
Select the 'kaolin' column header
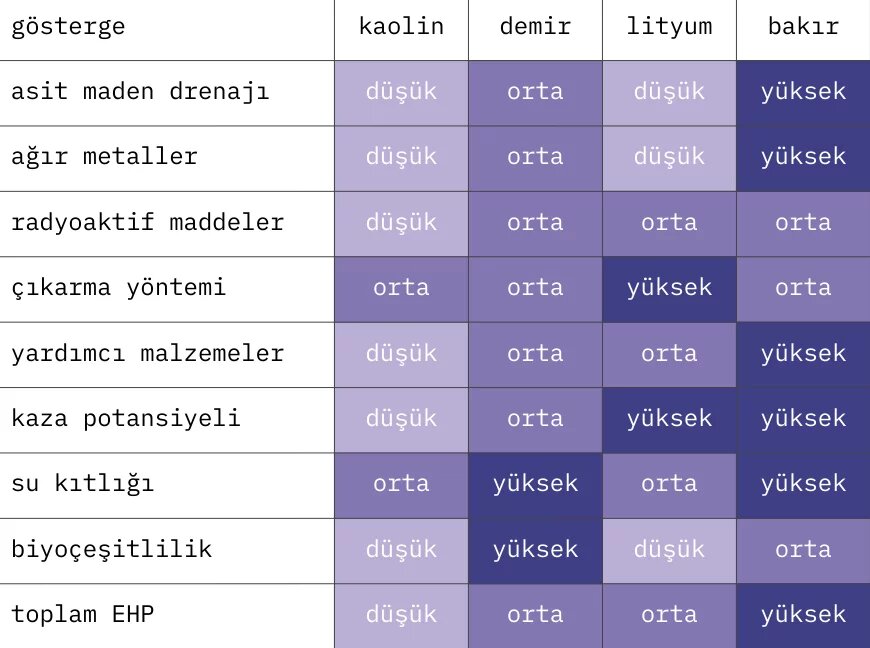pyautogui.click(x=401, y=26)
